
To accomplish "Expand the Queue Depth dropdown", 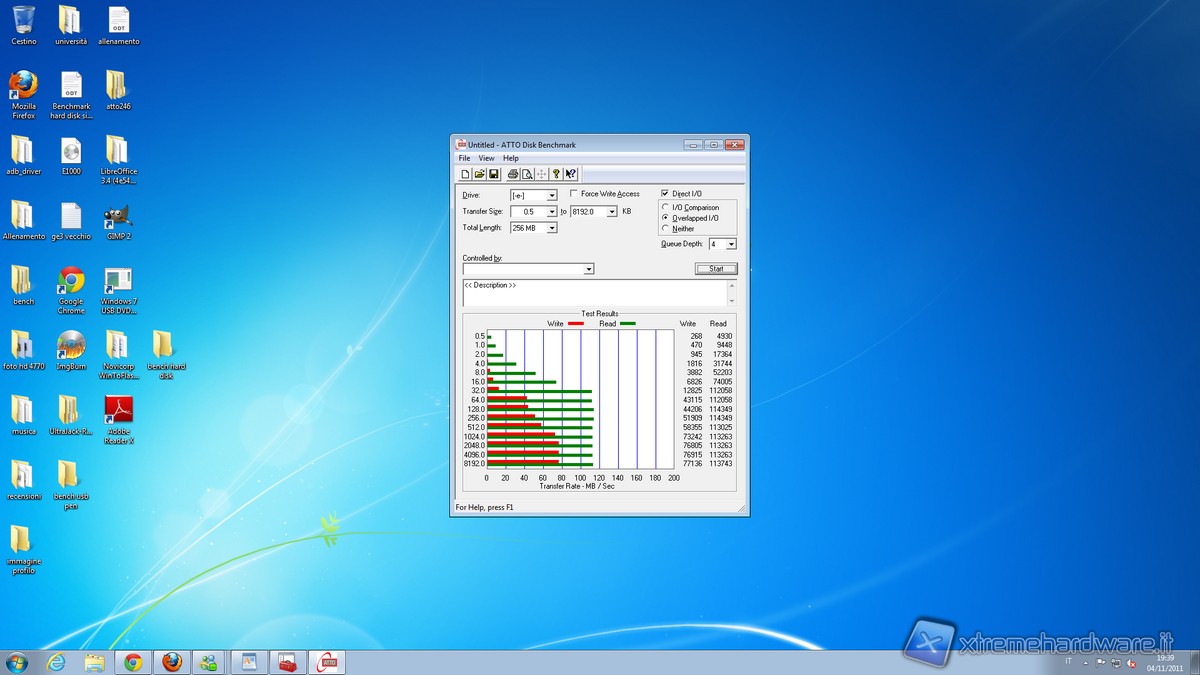I will pos(731,244).
